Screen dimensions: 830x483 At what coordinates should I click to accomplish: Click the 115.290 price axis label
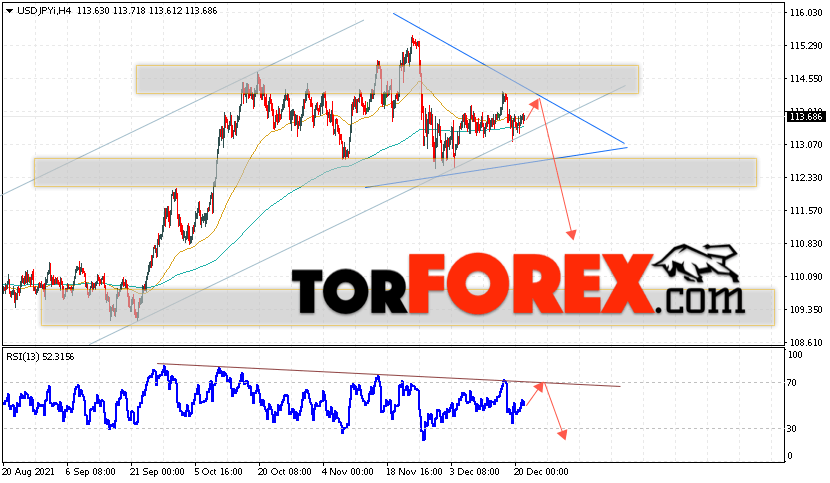(806, 46)
